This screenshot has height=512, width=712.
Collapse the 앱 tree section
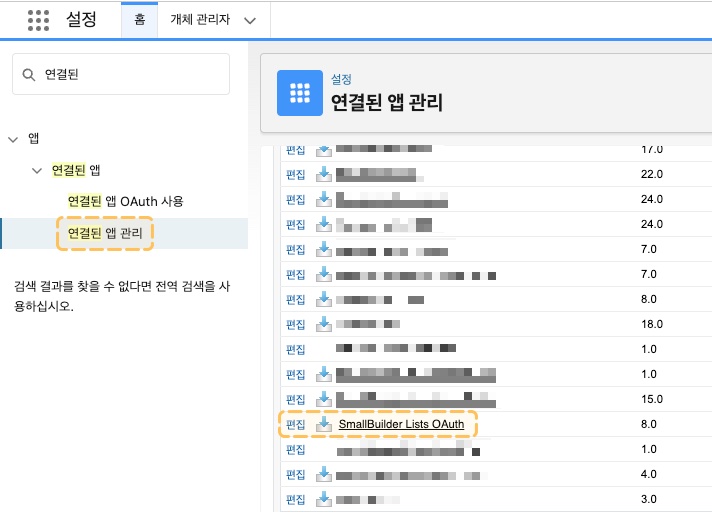(x=13, y=139)
